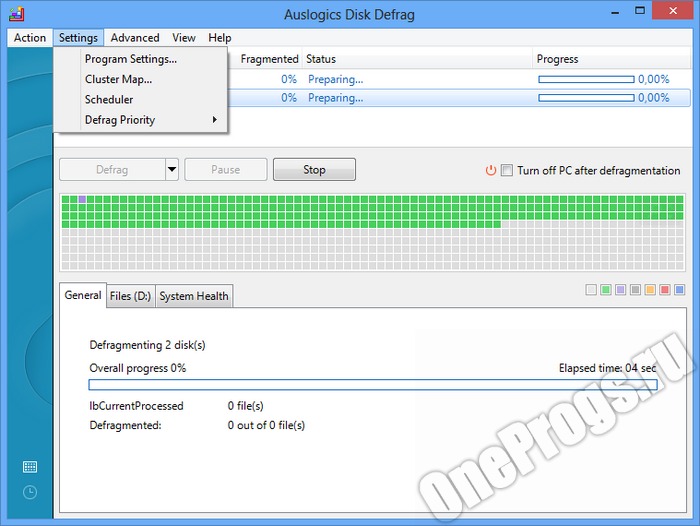Click the 'Defragmenting 2 disk(s)' text
Image resolution: width=700 pixels, height=526 pixels.
click(x=147, y=345)
